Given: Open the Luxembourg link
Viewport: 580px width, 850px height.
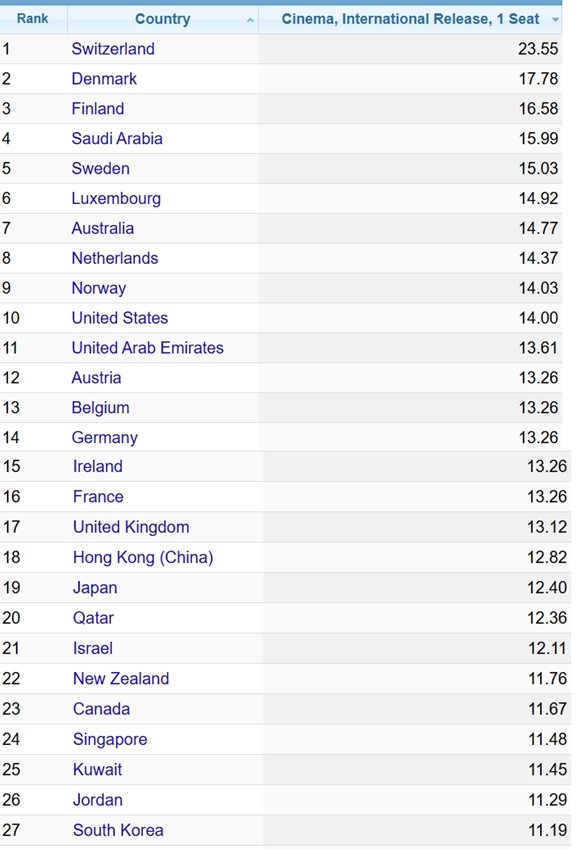Looking at the screenshot, I should (x=116, y=198).
